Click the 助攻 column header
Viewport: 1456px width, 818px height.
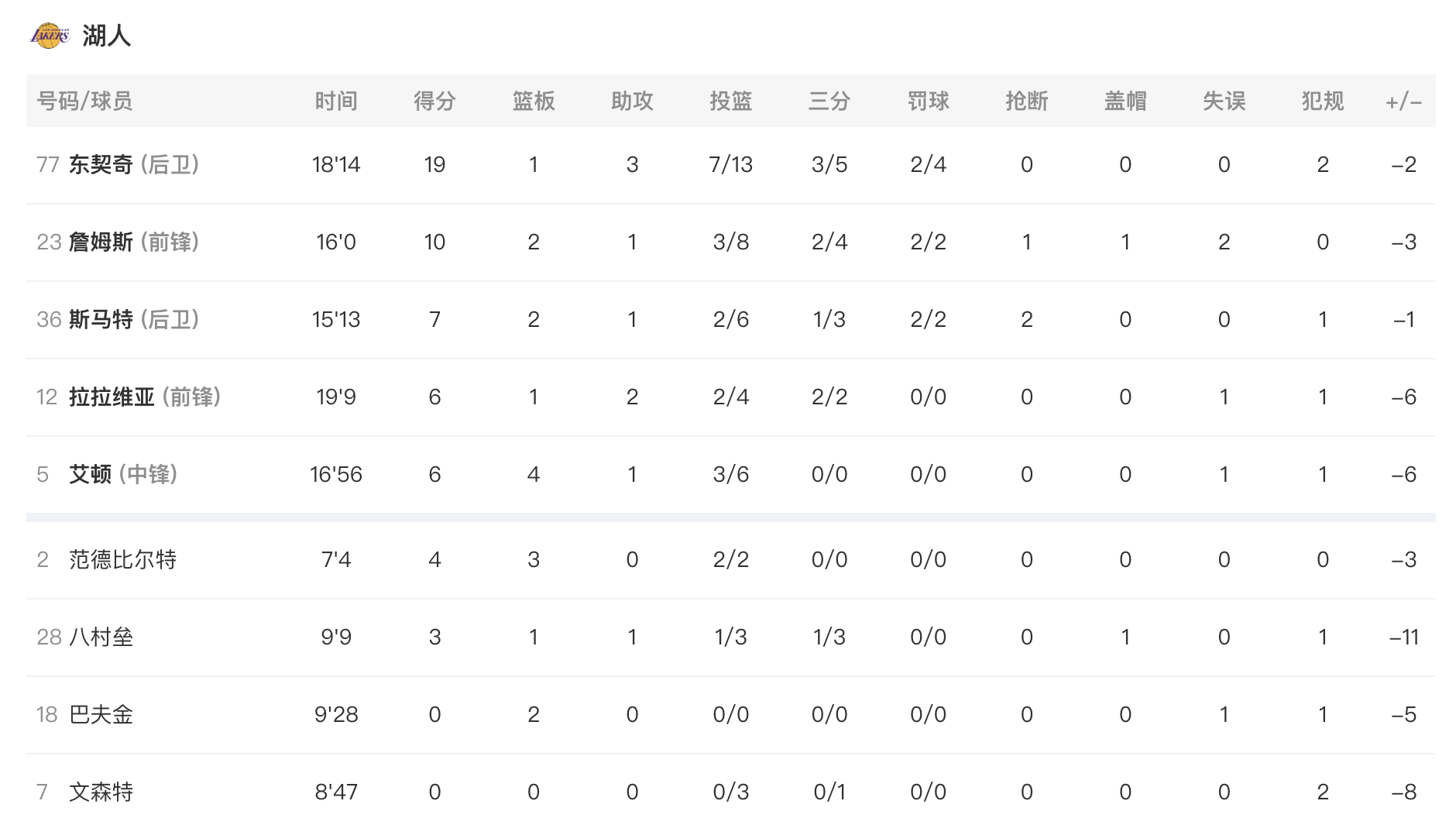(632, 101)
